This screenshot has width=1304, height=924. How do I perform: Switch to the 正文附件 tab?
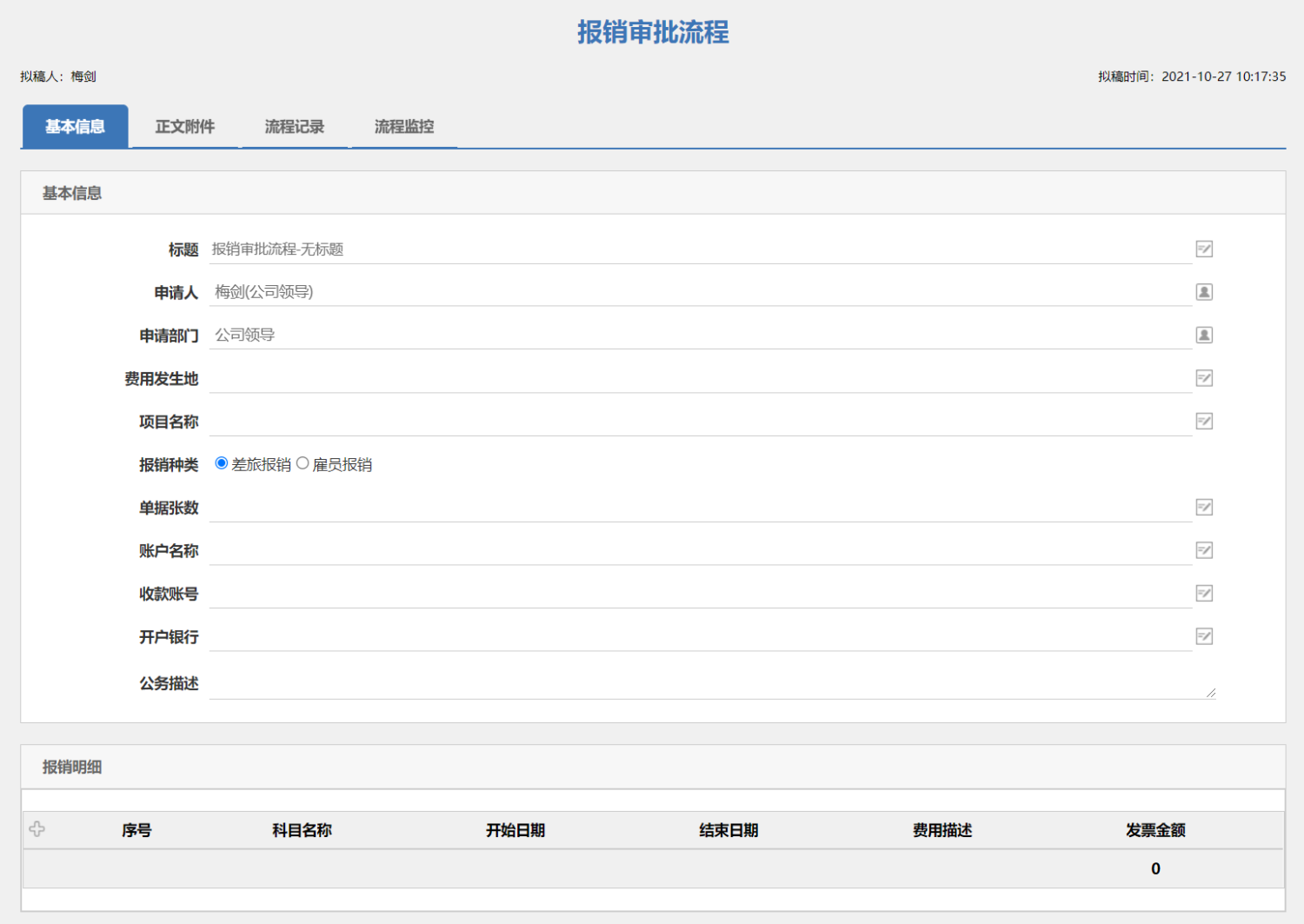185,126
